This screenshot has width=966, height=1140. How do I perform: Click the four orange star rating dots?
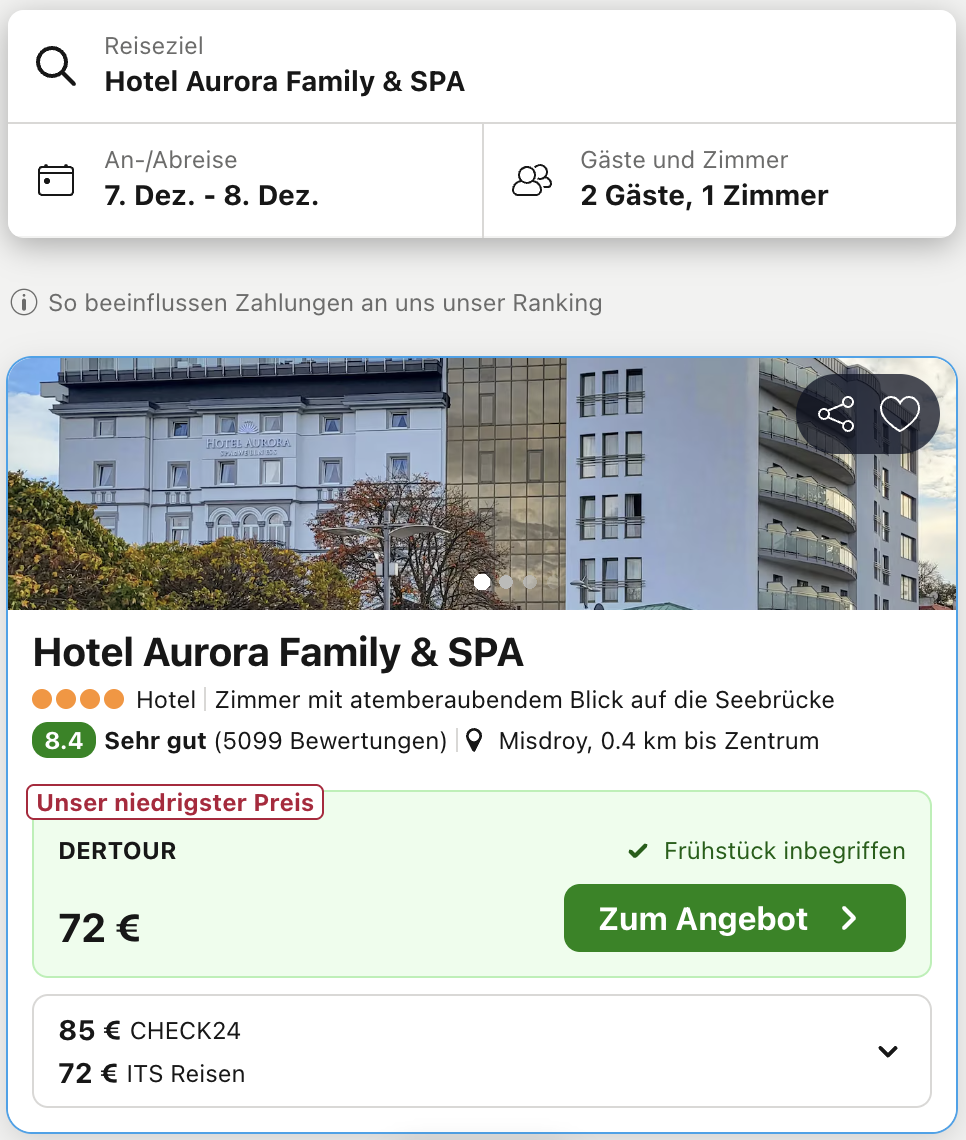[78, 699]
